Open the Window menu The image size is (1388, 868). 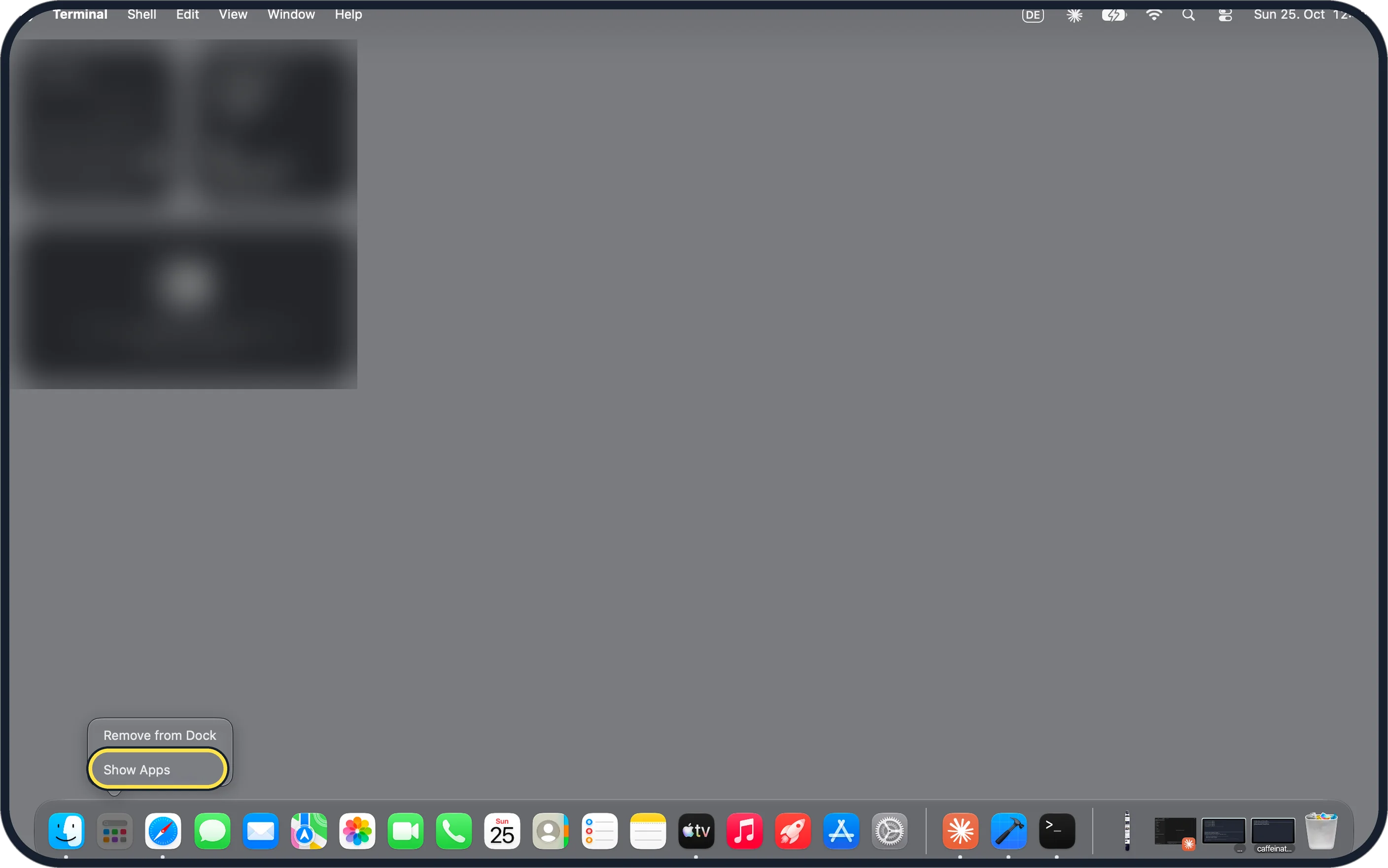tap(291, 14)
